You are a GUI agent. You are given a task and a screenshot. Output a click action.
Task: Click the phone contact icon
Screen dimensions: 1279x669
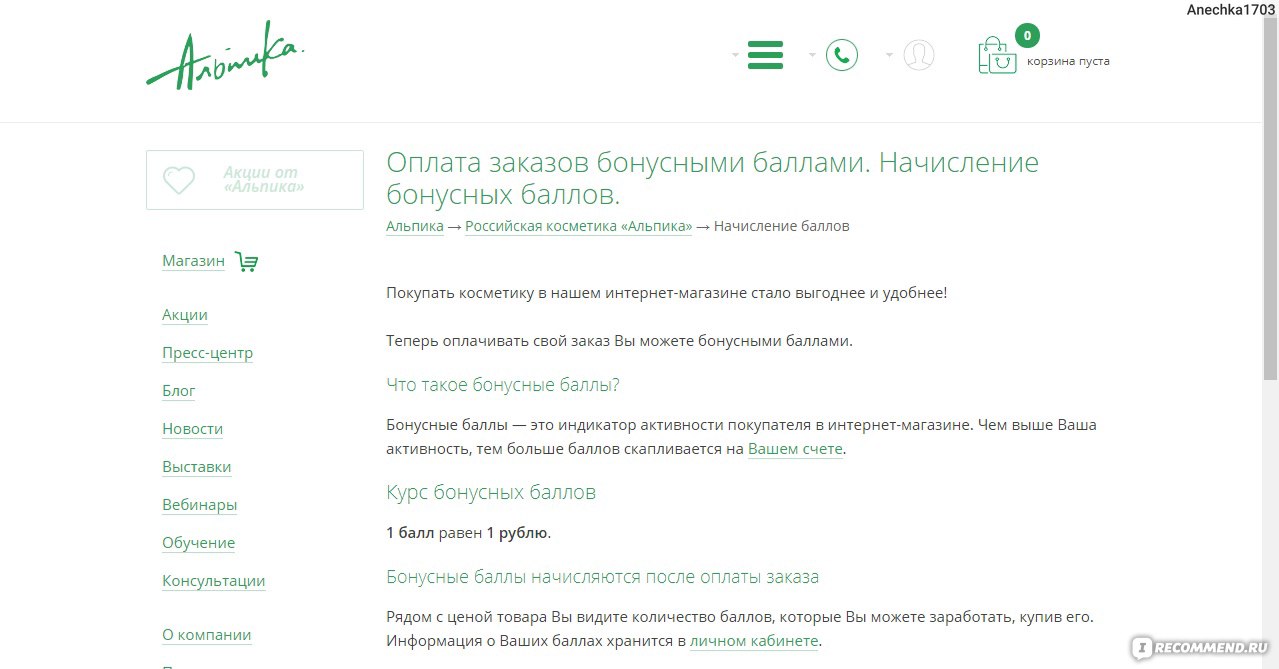tap(842, 54)
